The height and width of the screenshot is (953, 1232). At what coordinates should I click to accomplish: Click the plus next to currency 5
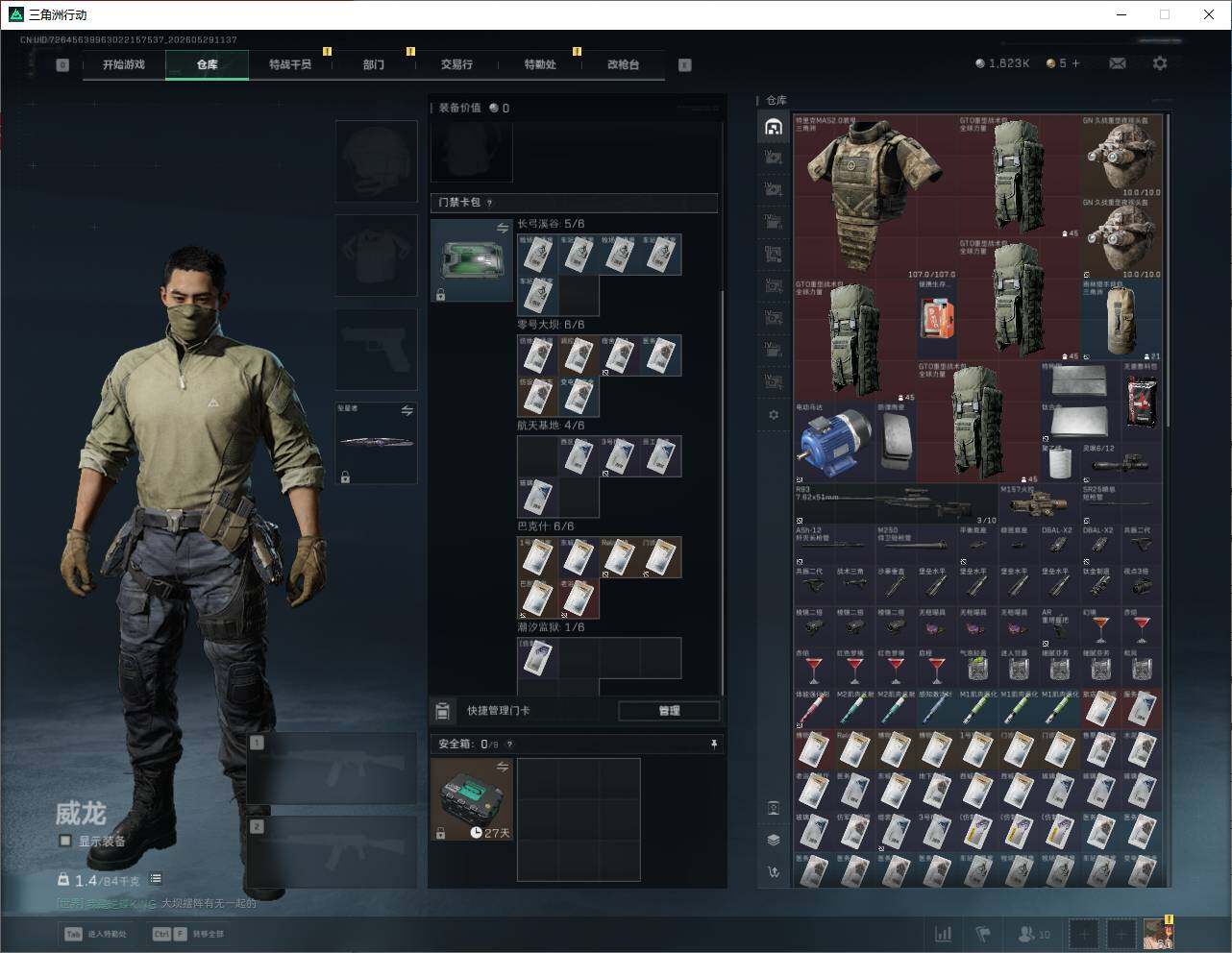[1076, 63]
